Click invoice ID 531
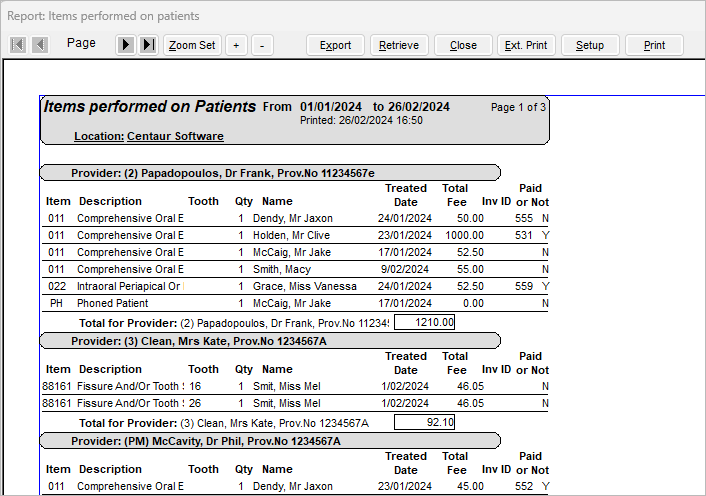This screenshot has width=706, height=496. [x=524, y=235]
